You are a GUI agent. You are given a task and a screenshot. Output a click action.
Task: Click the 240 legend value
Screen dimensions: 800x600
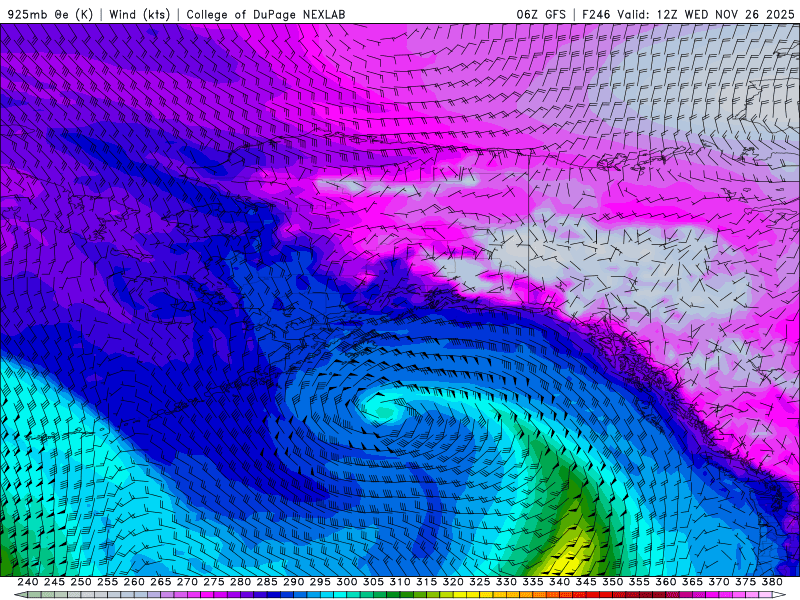point(28,582)
